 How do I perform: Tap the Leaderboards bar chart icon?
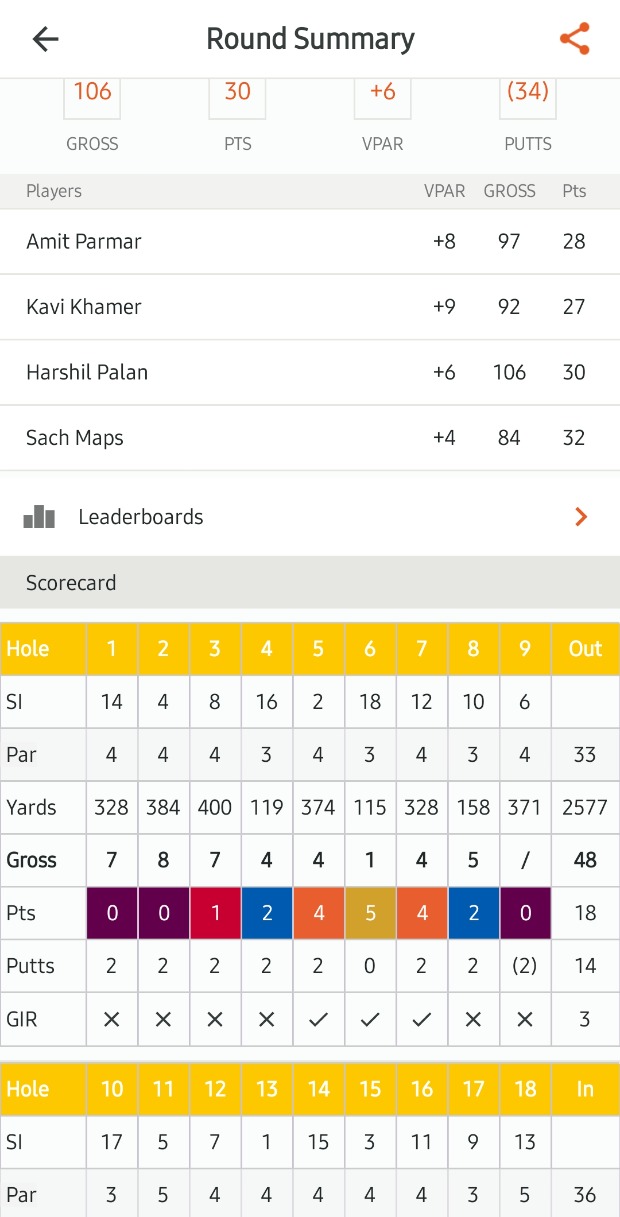point(39,517)
